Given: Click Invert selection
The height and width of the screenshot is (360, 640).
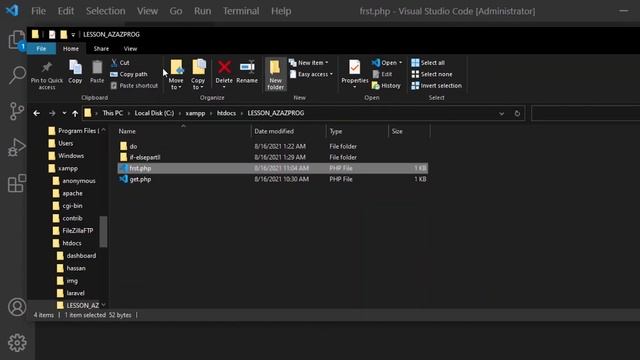Looking at the screenshot, I should (437, 86).
